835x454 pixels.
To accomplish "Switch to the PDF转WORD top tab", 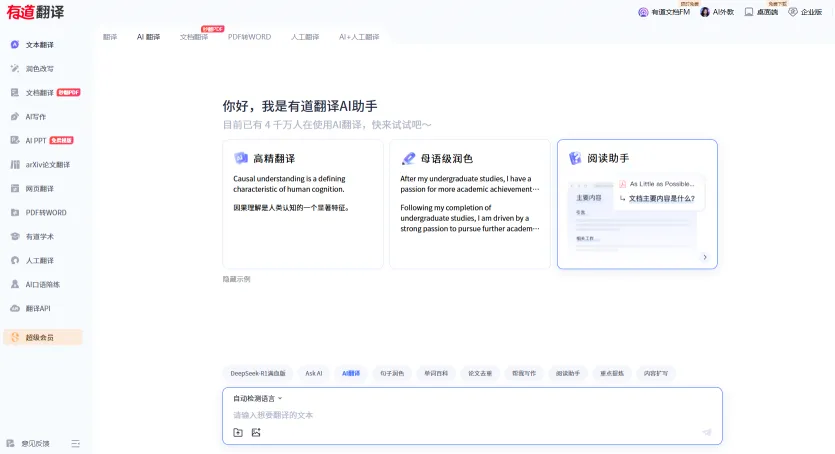I will tap(249, 37).
